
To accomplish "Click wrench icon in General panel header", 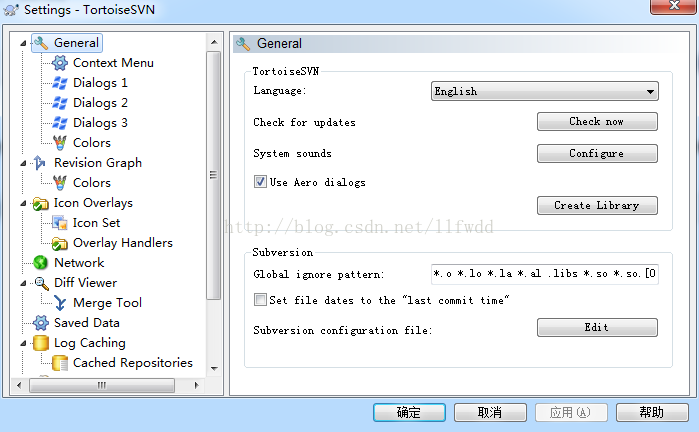I will 243,44.
